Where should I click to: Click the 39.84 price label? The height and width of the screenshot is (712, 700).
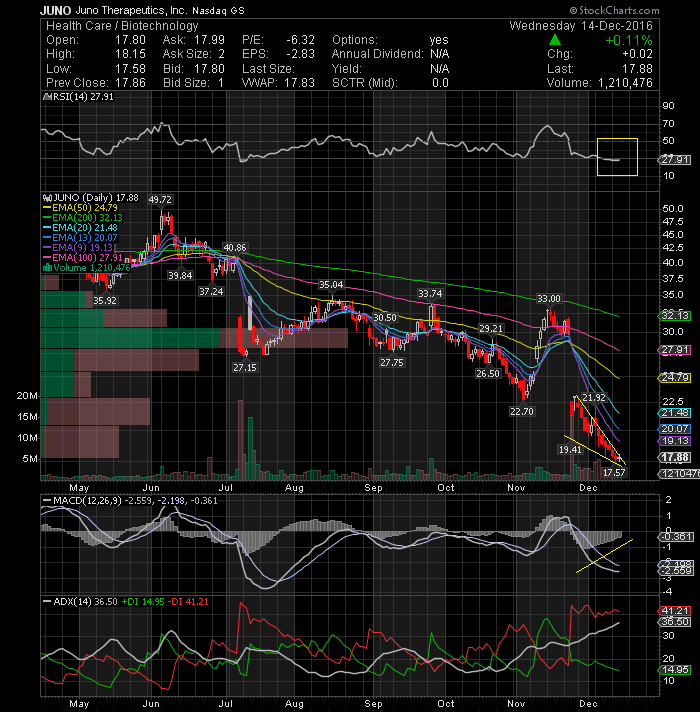coord(180,276)
